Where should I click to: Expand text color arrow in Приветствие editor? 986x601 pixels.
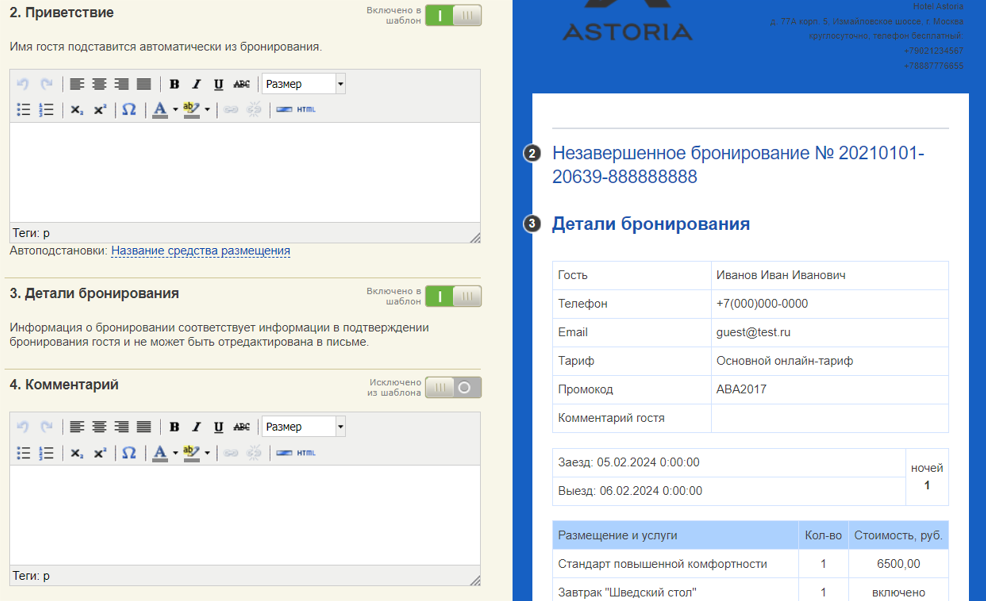pyautogui.click(x=175, y=110)
